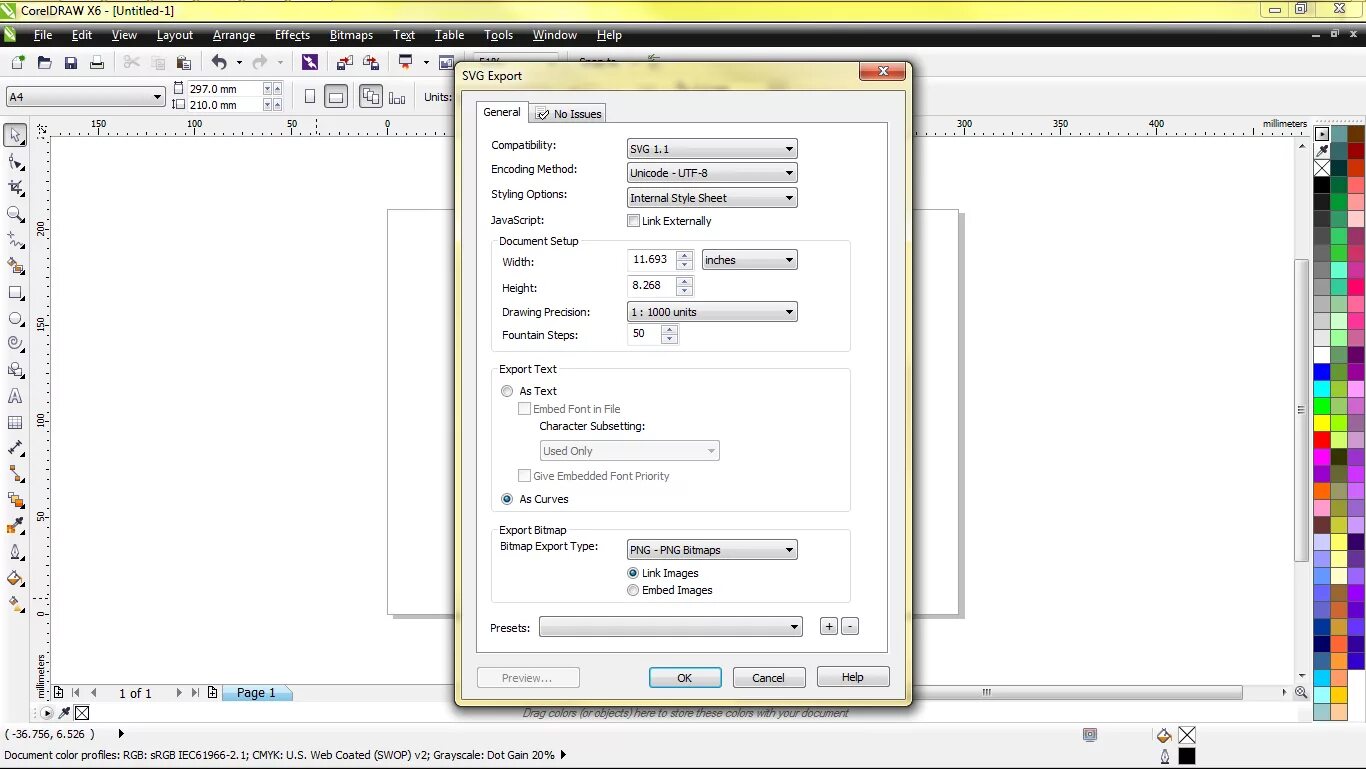Open the Bitmaps menu
Screen dimensions: 1366x769
[351, 35]
